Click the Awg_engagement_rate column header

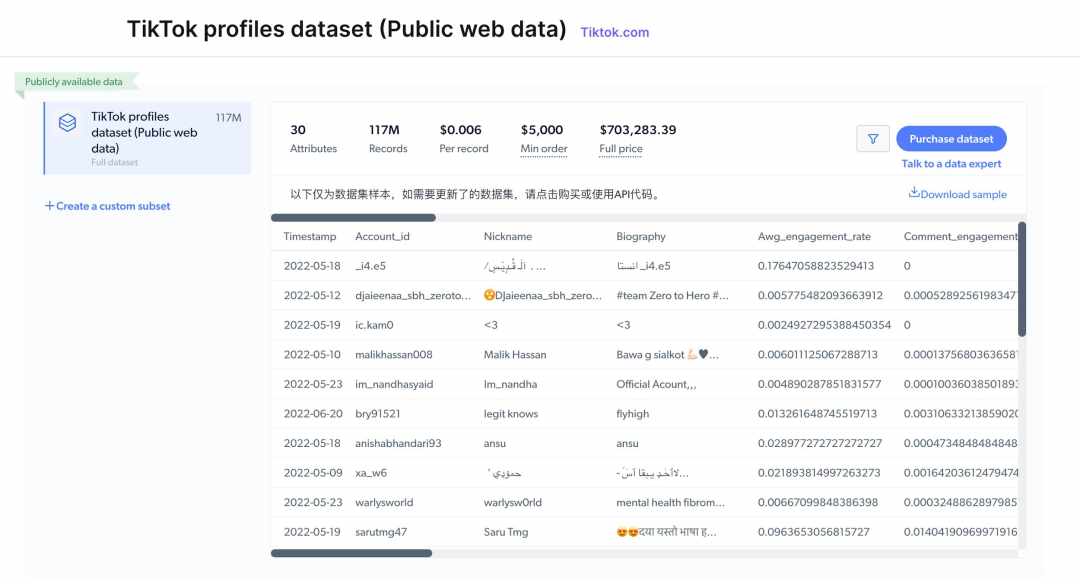point(814,236)
